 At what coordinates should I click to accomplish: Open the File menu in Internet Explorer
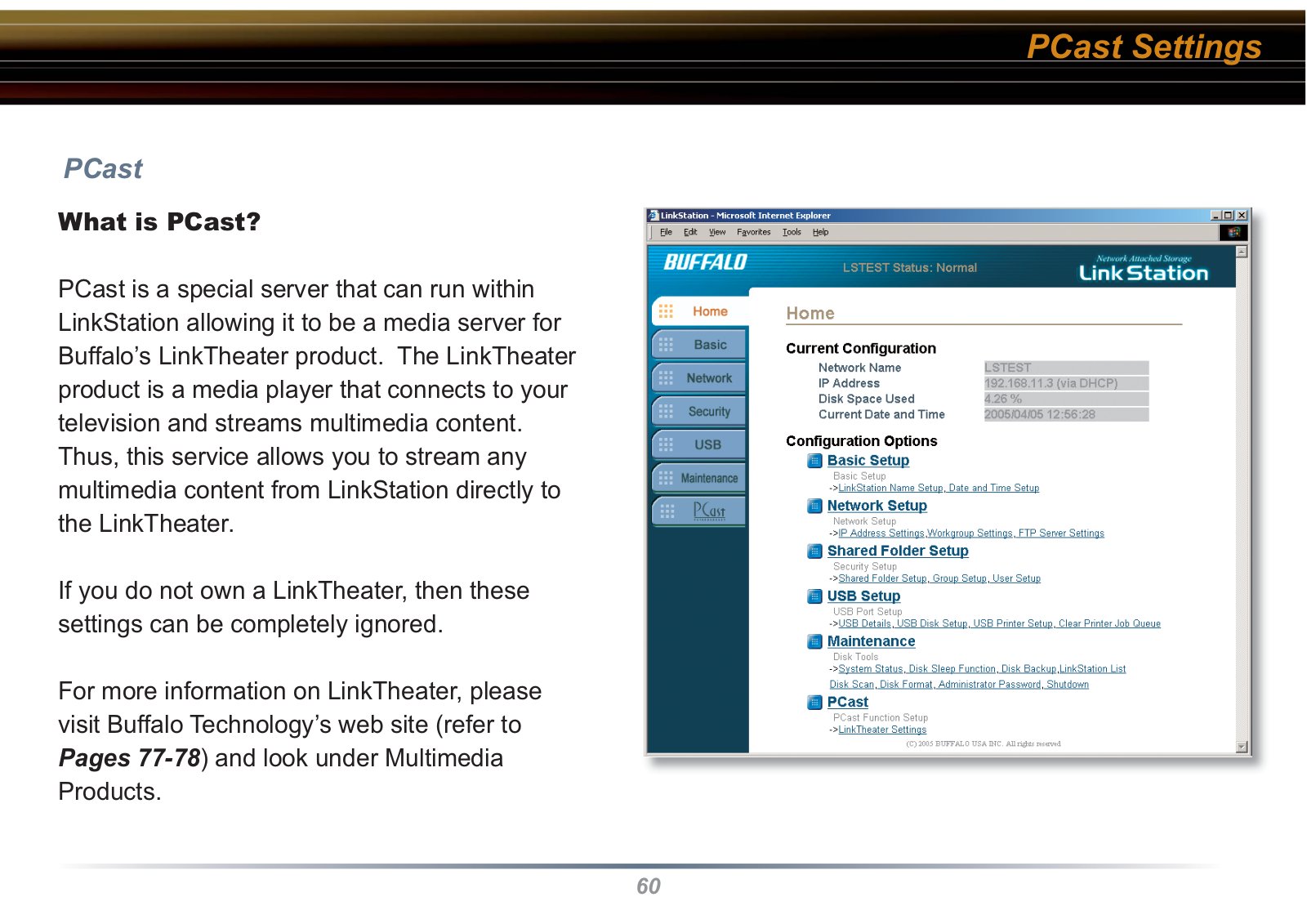(x=666, y=232)
